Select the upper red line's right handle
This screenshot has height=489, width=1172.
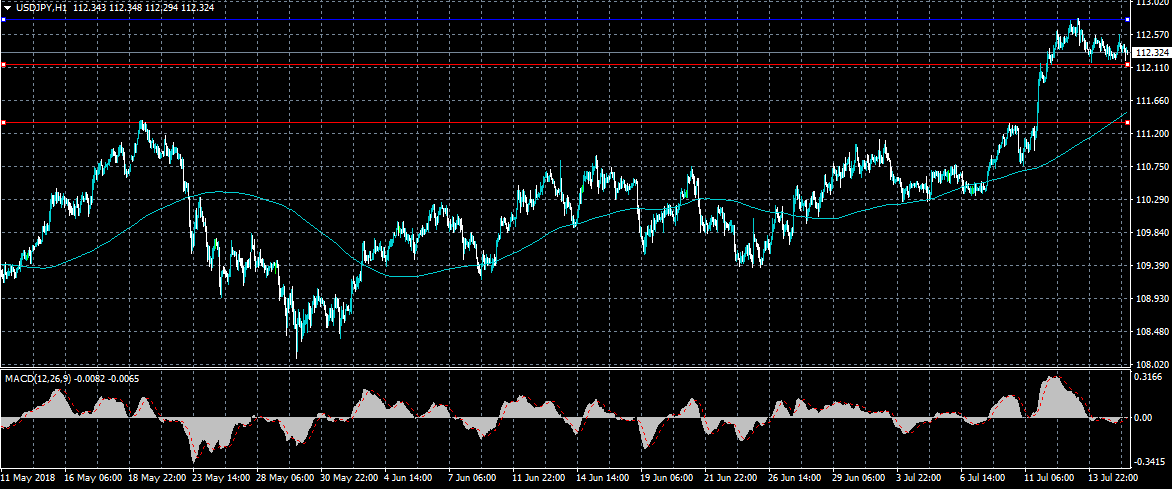1128,65
